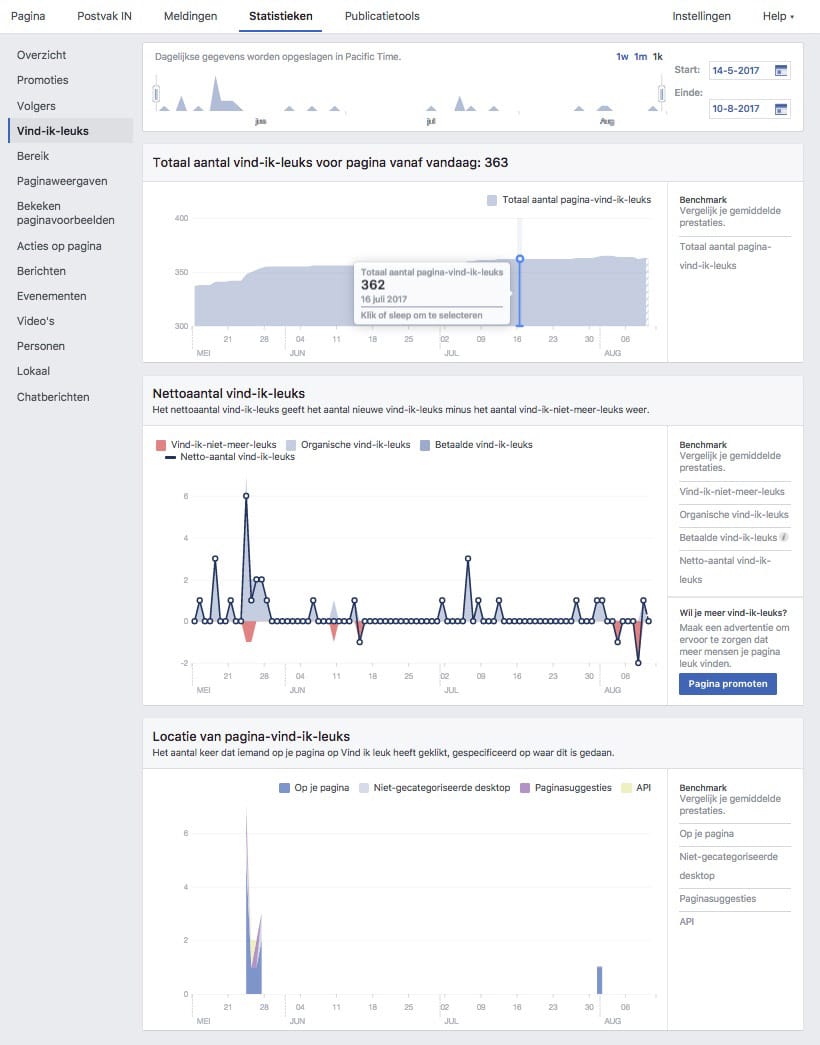Toggle Organische vind-ik-leuks legend swatch
This screenshot has height=1045, width=820.
[x=291, y=445]
